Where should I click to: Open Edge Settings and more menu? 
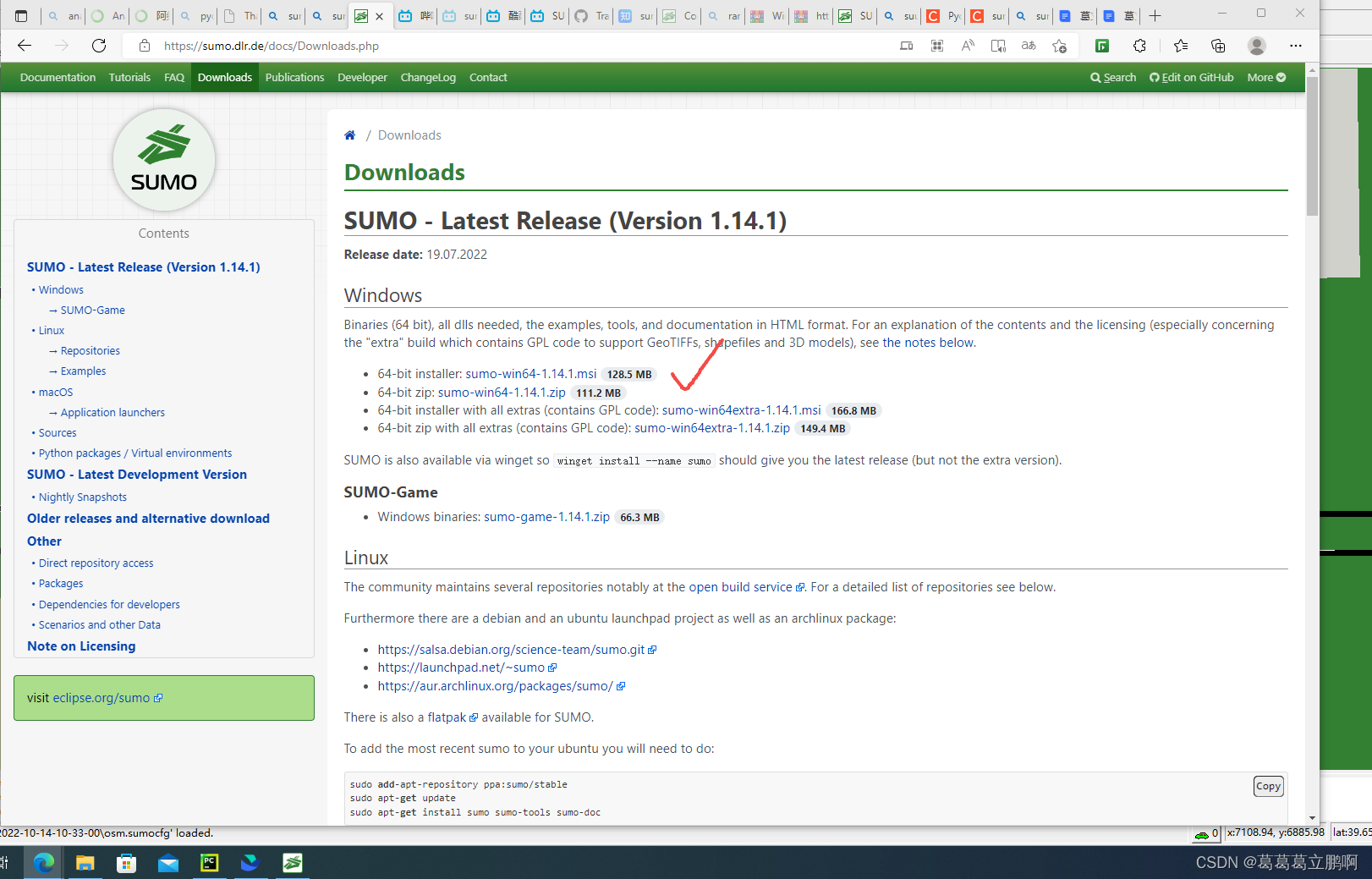coord(1296,46)
